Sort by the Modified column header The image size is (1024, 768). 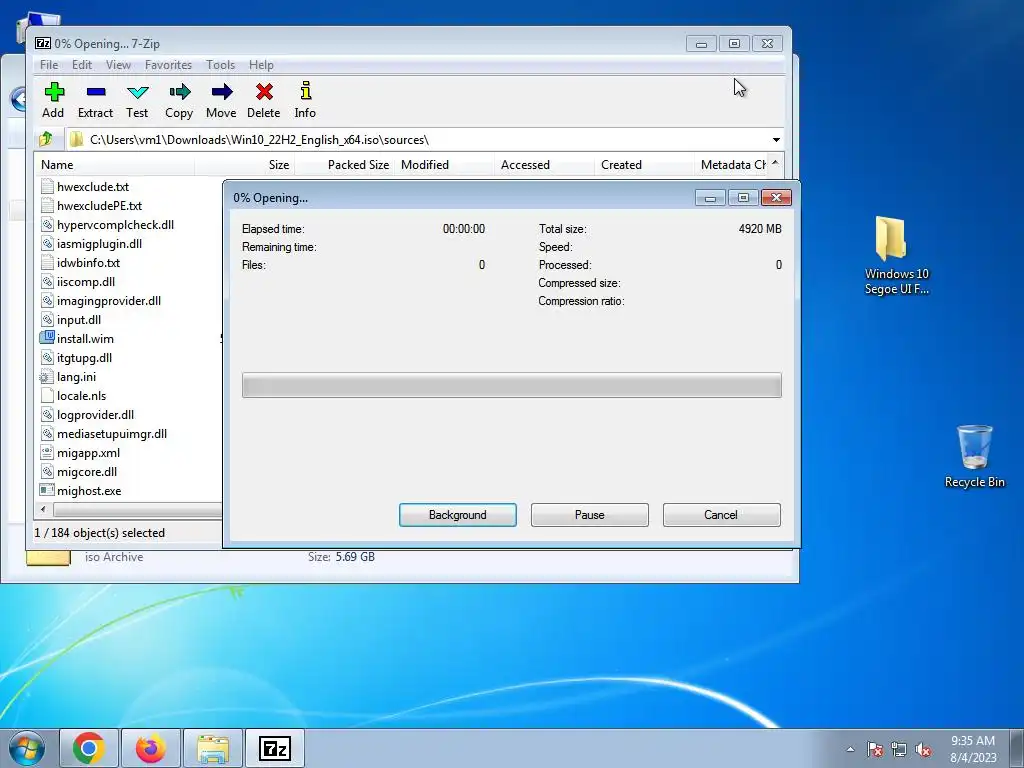click(x=444, y=165)
